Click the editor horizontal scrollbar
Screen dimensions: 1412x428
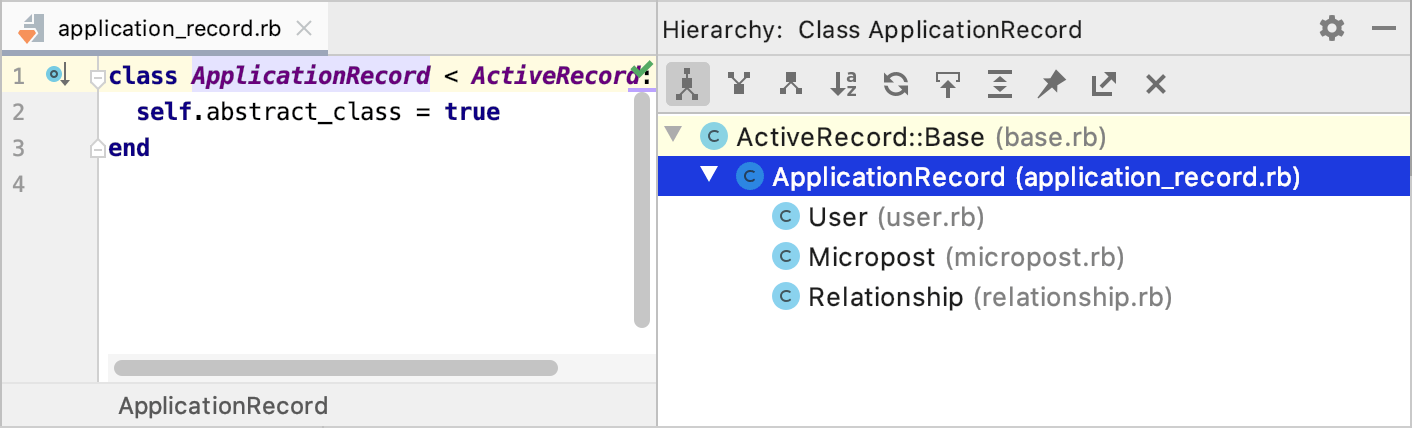[335, 368]
